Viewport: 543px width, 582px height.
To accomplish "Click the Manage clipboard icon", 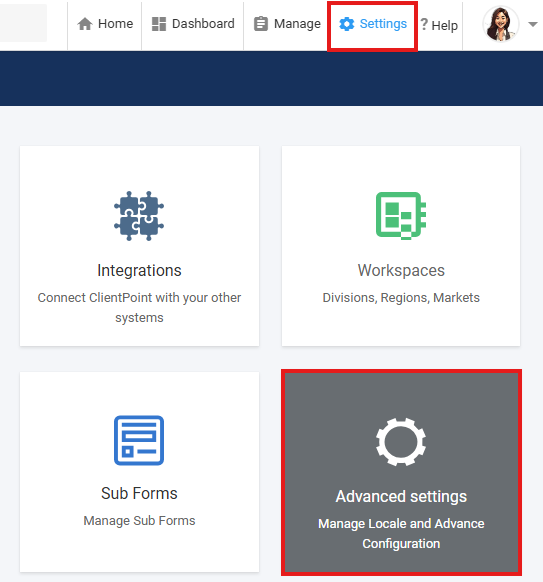I will click(261, 24).
